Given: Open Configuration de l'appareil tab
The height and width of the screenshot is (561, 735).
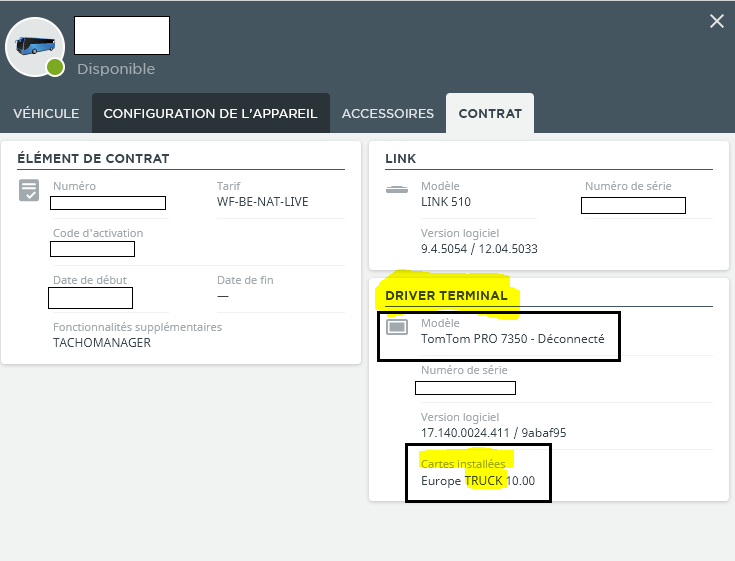Looking at the screenshot, I should tap(210, 113).
